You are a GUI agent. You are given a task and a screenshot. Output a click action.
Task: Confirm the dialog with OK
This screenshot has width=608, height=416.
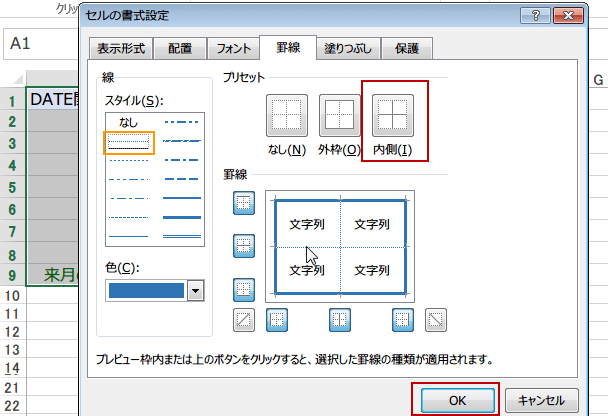(x=458, y=400)
